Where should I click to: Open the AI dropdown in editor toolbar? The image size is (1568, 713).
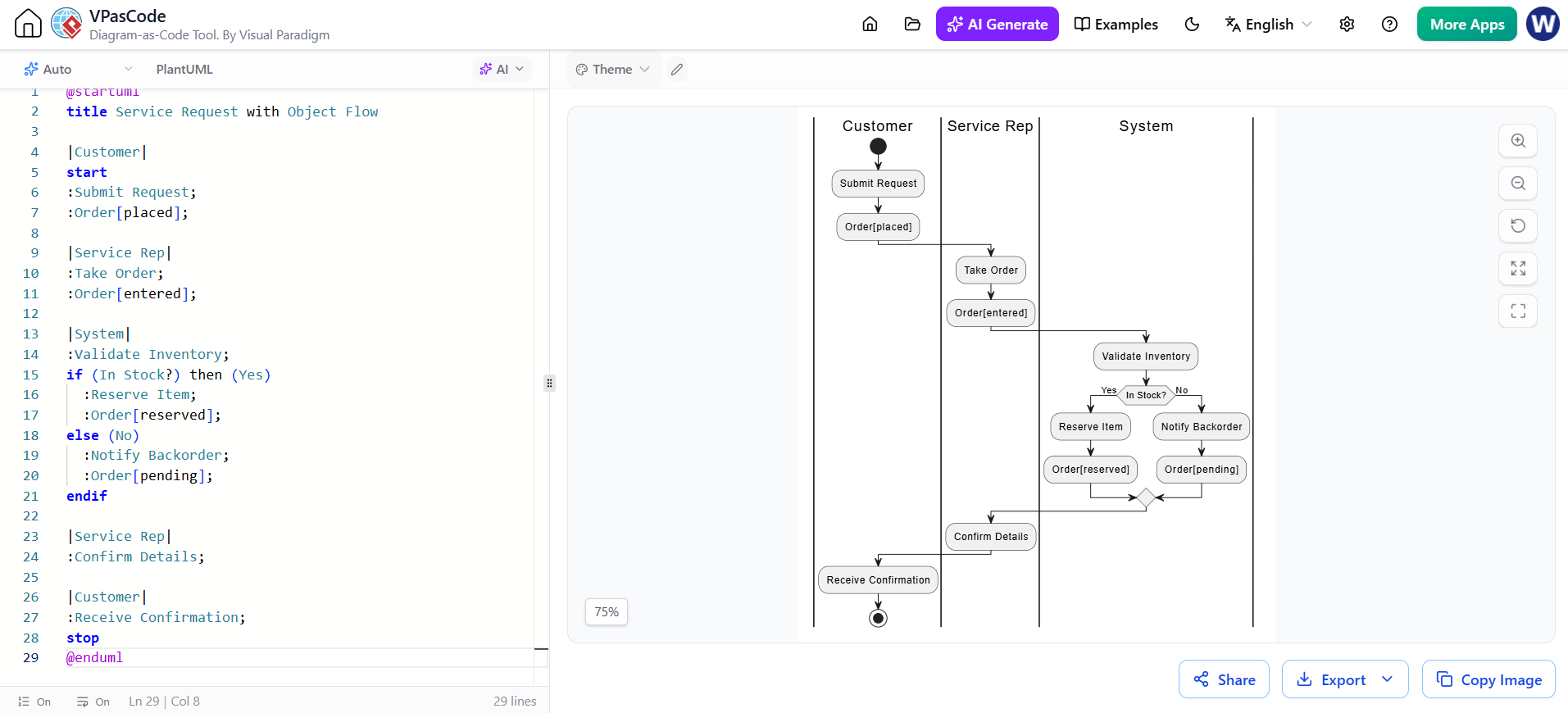(502, 69)
